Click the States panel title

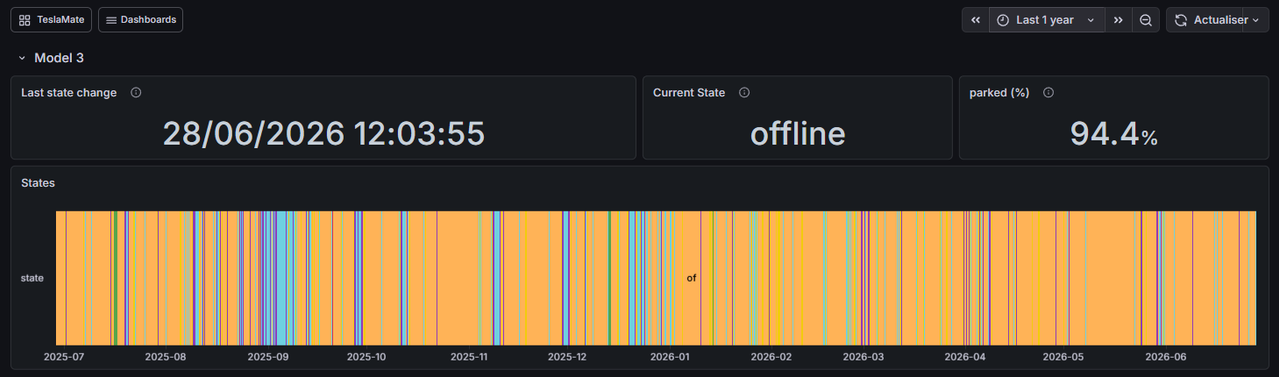click(38, 183)
